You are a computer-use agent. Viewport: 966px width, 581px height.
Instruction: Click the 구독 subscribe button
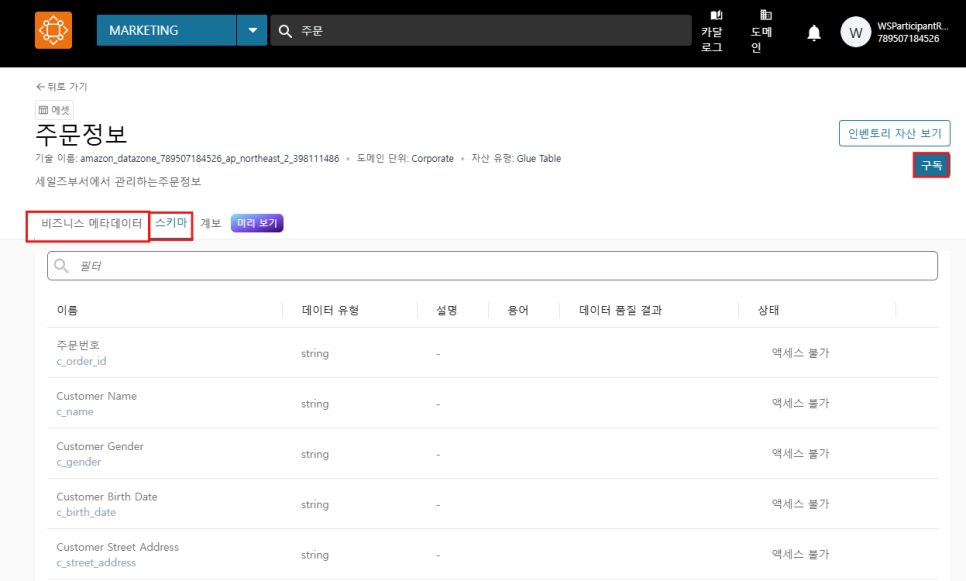point(931,165)
